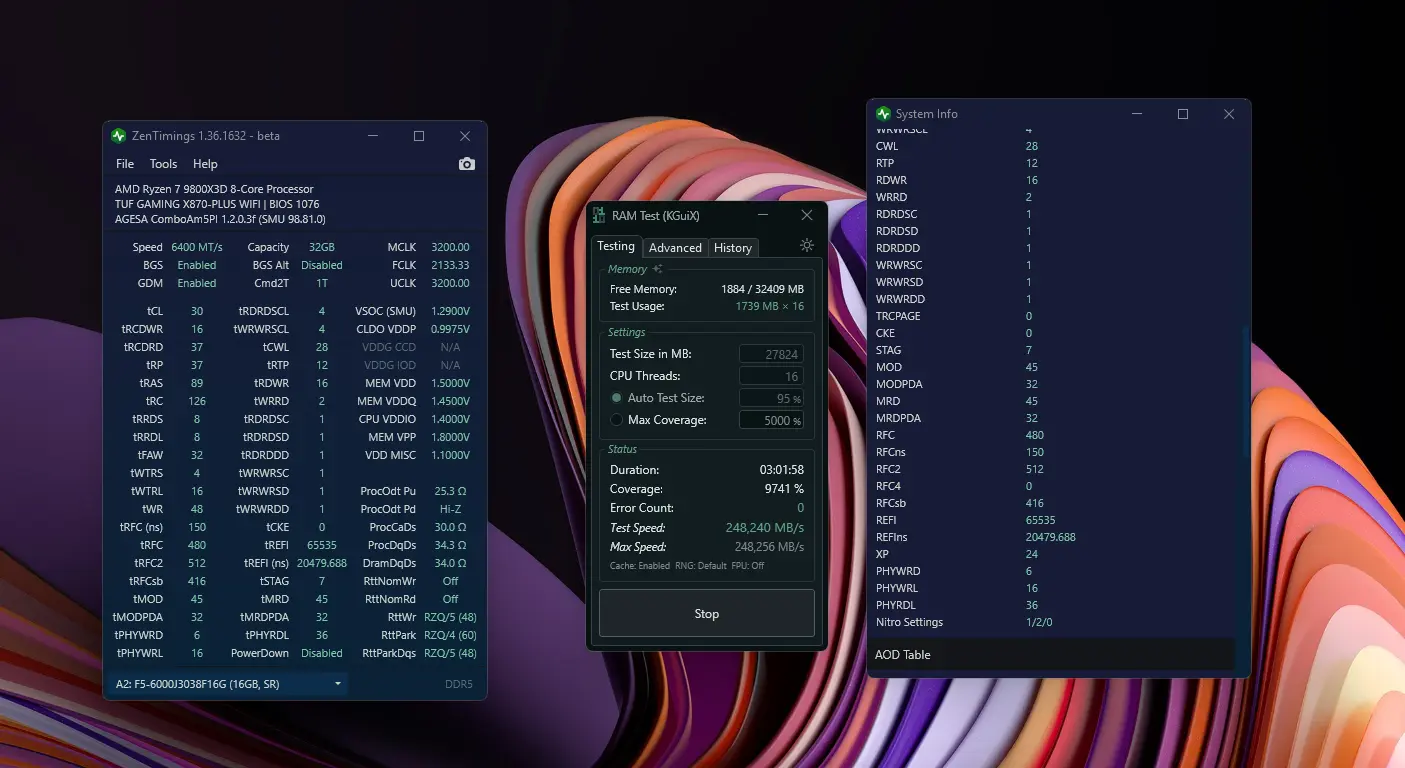1405x768 pixels.
Task: Click the ZenTimings title bar app icon
Action: (119, 136)
